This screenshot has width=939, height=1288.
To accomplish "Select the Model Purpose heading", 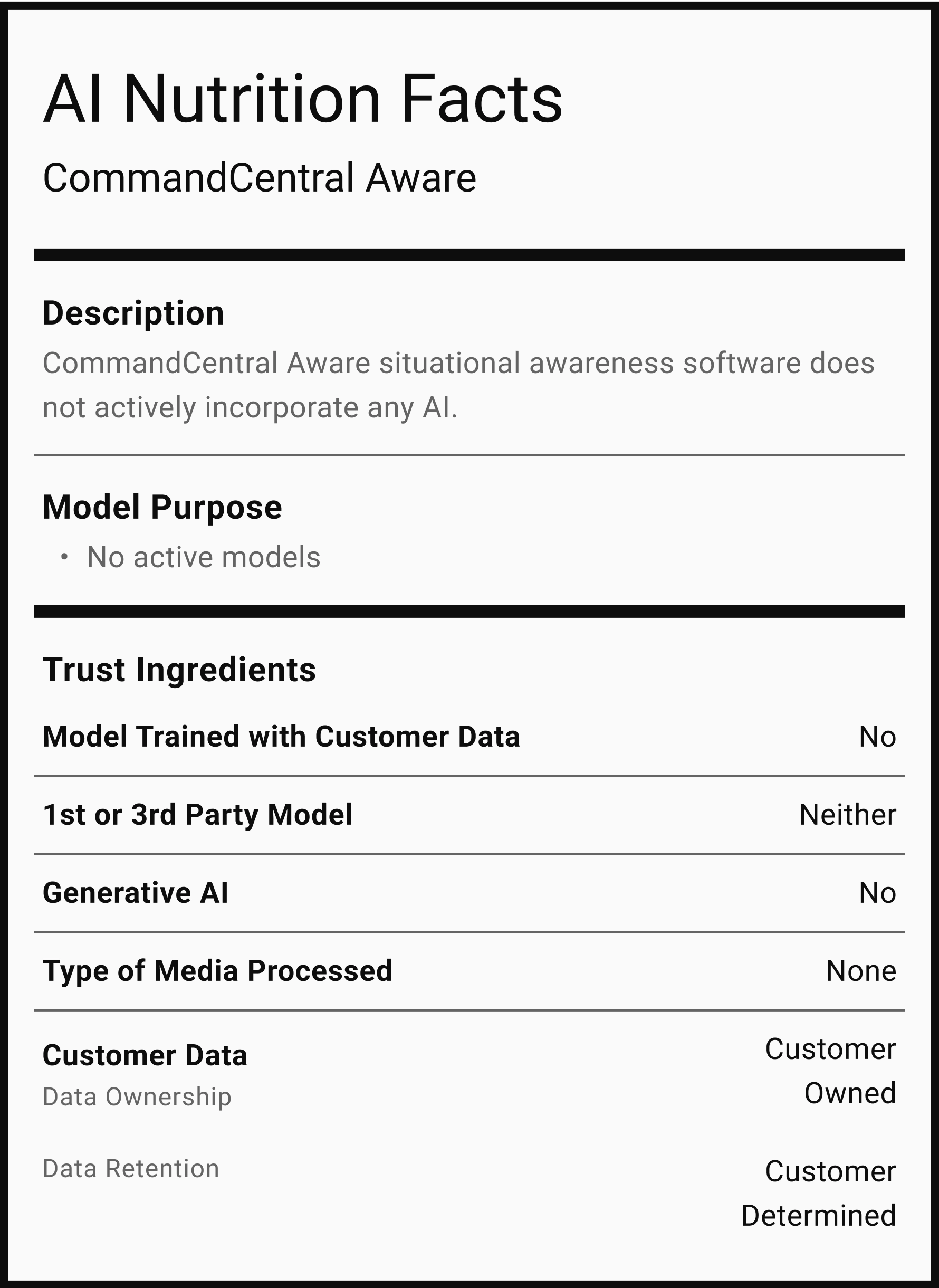I will (162, 507).
